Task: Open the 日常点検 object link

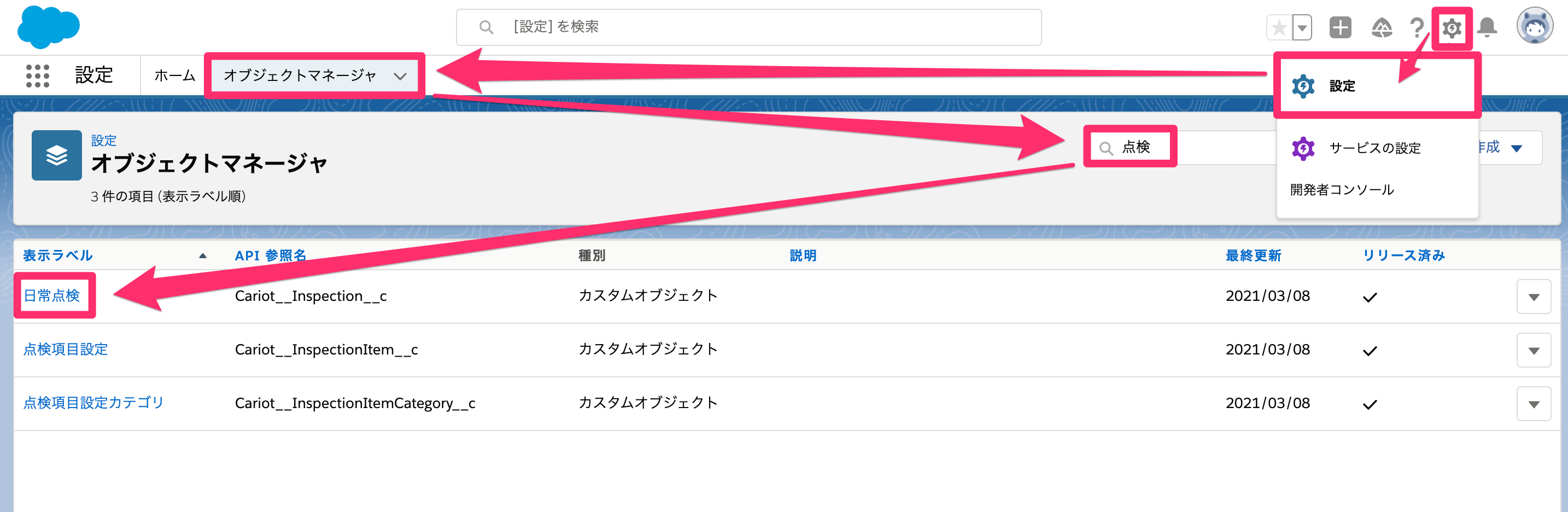Action: pyautogui.click(x=51, y=296)
